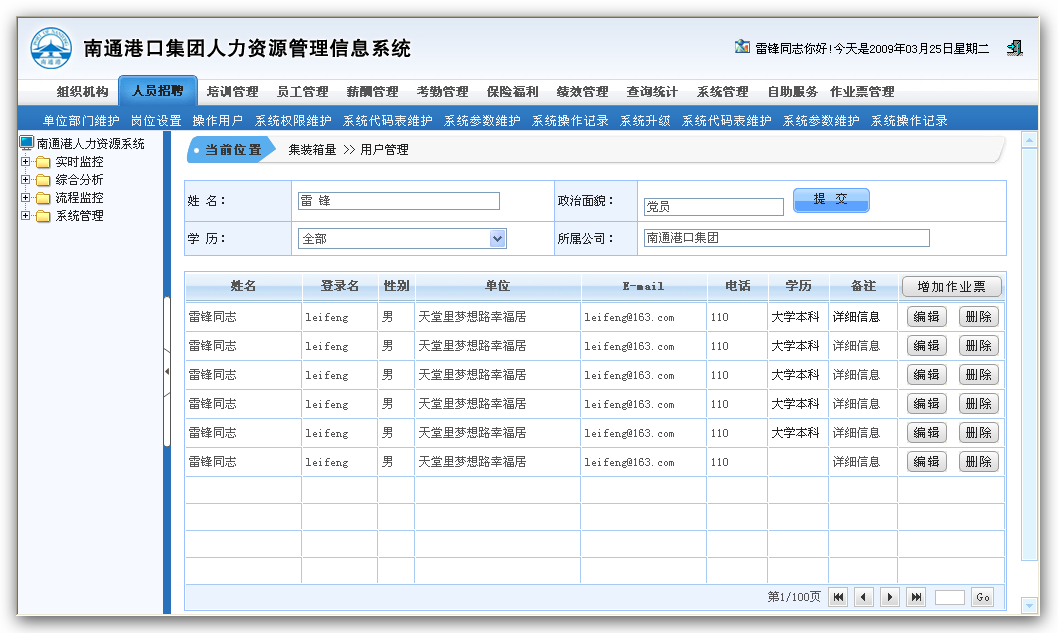
Task: Click the next-page arrow icon
Action: tap(890, 596)
